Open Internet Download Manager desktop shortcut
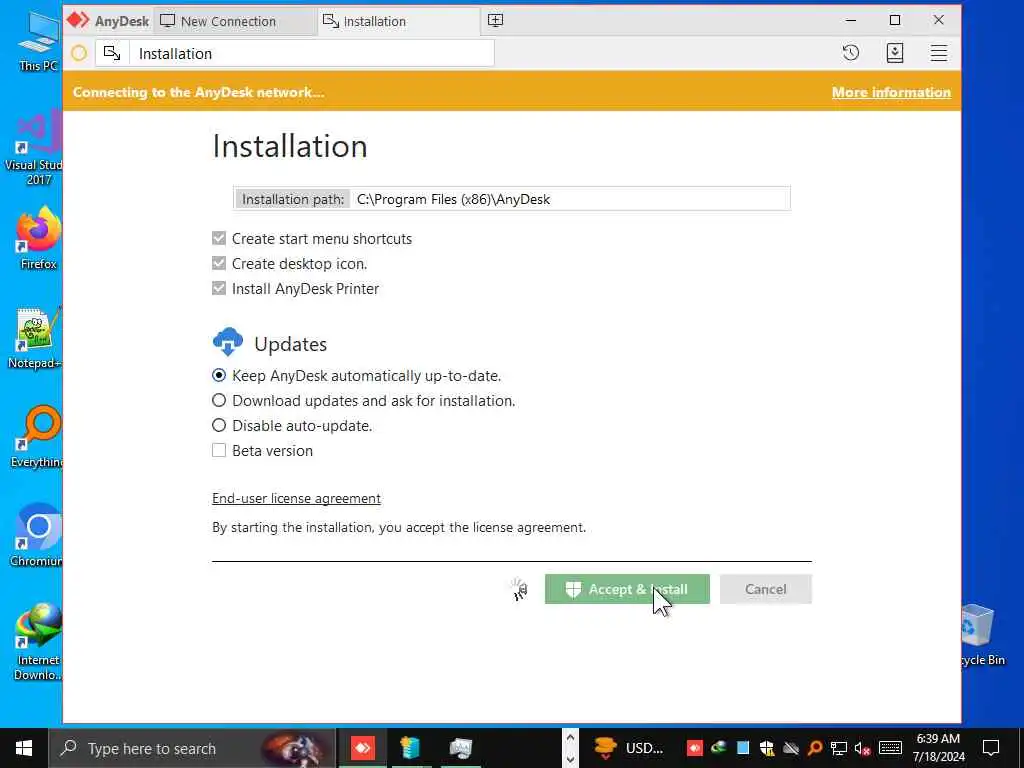 38,641
